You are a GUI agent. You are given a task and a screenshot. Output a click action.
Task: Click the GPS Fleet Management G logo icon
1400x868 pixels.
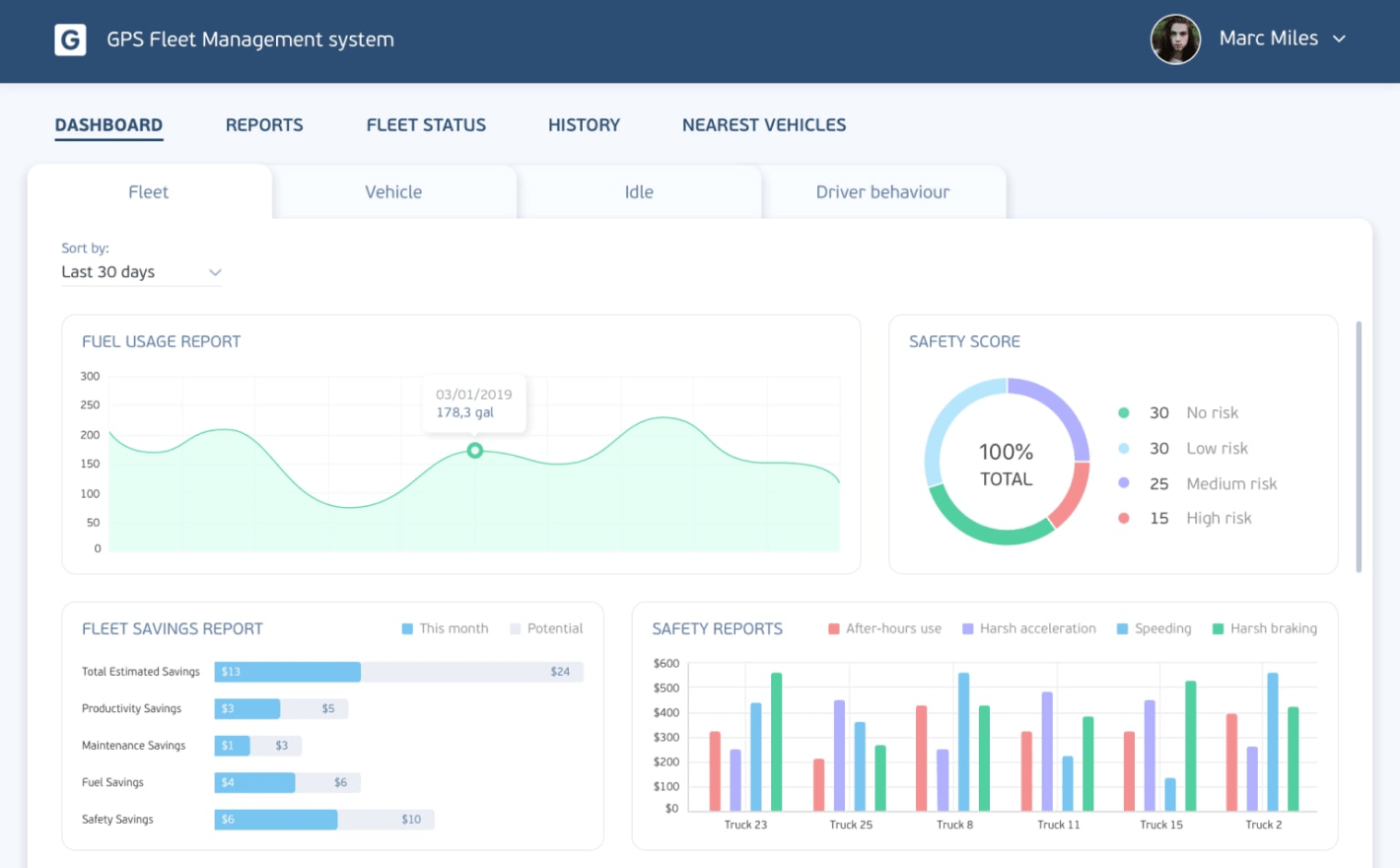(69, 39)
